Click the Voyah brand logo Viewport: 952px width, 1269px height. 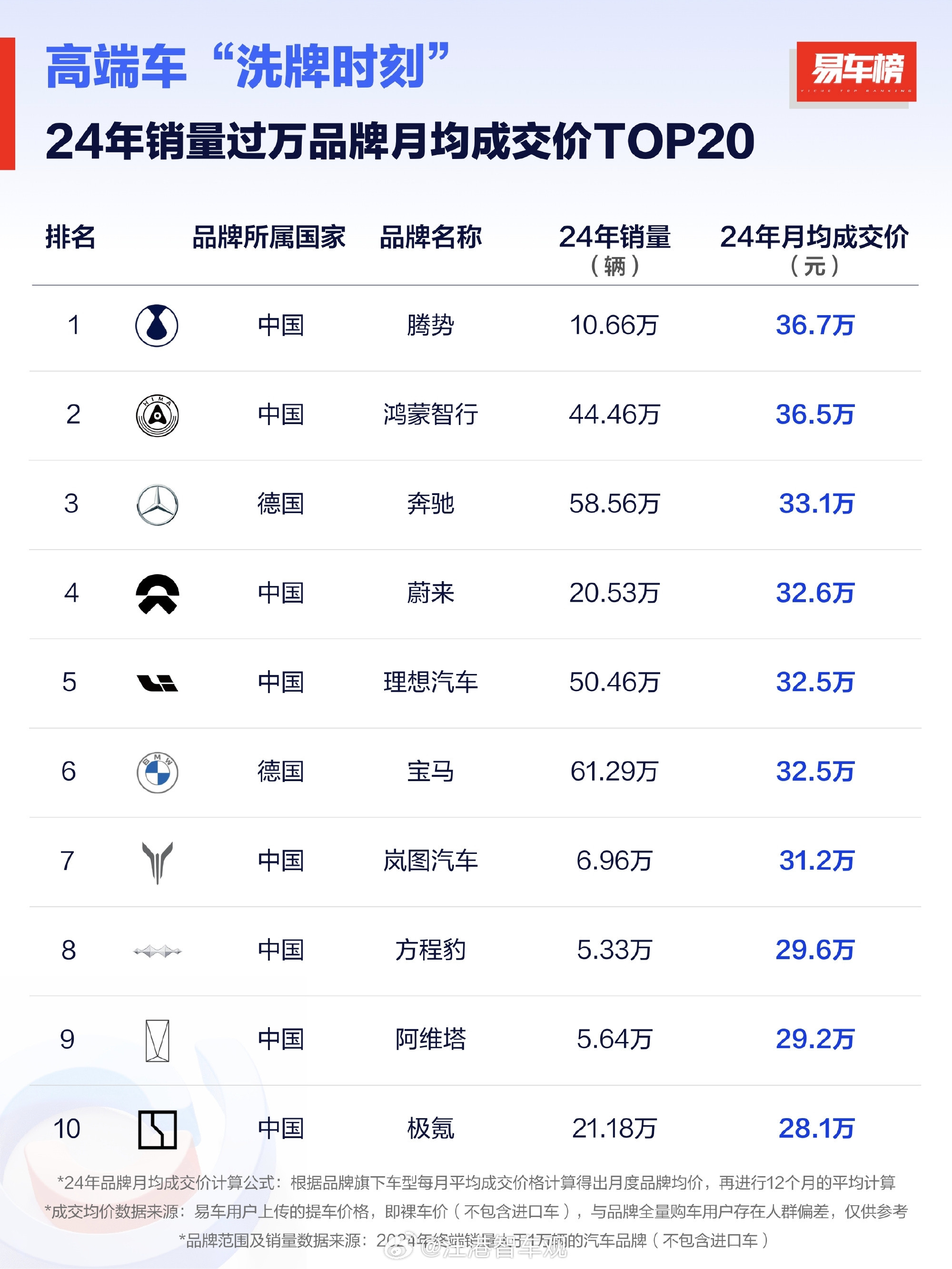[157, 862]
